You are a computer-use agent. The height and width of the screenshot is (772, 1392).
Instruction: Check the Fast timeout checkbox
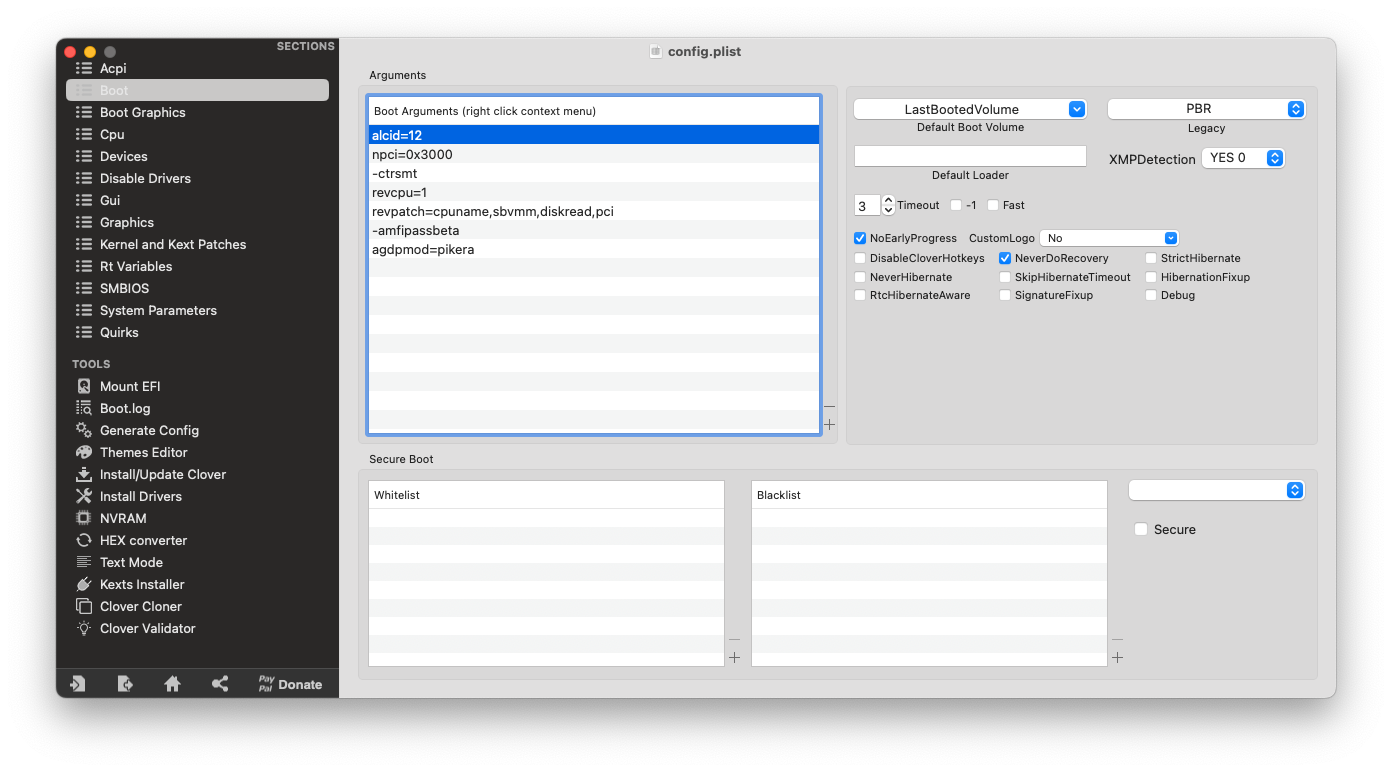993,205
